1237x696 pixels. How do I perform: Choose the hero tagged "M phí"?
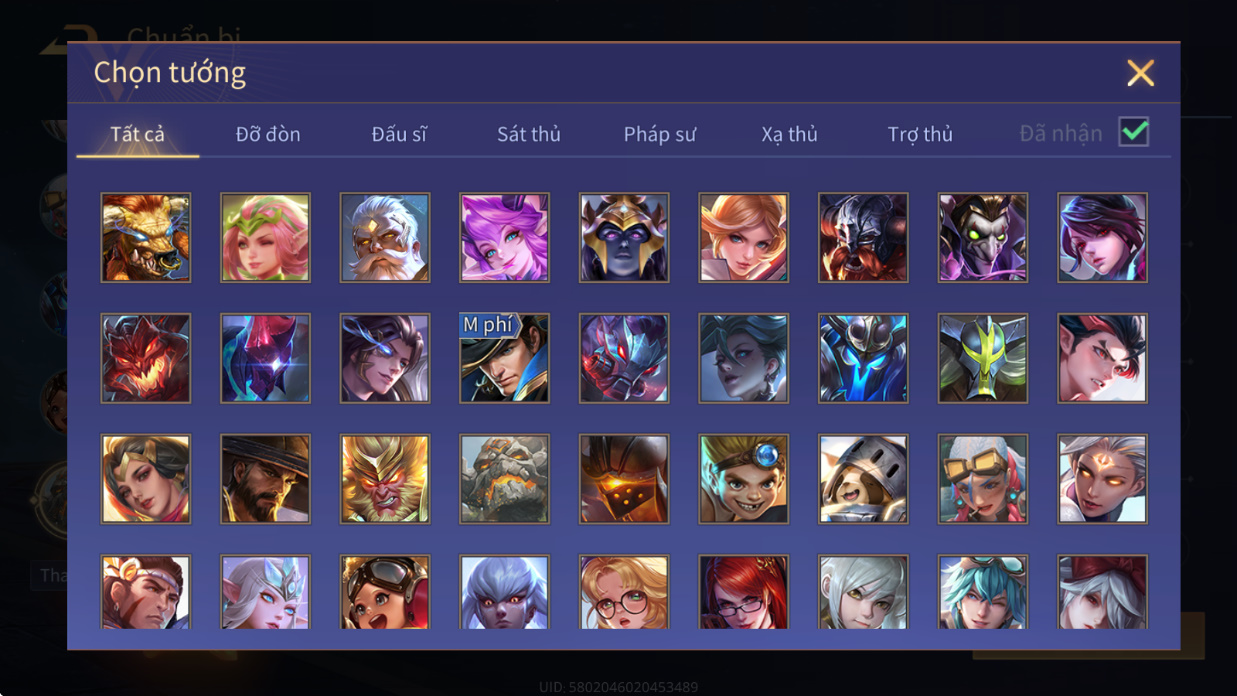504,358
